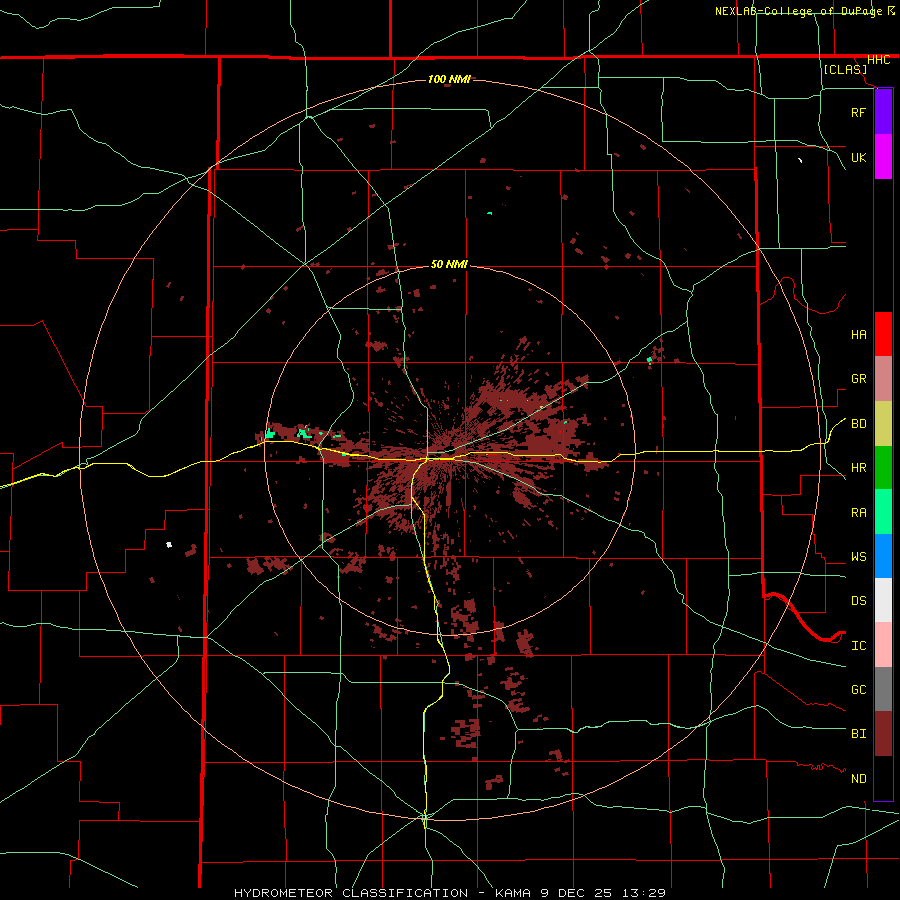This screenshot has height=900, width=900.
Task: Select the white DS legend swatch
Action: (883, 600)
